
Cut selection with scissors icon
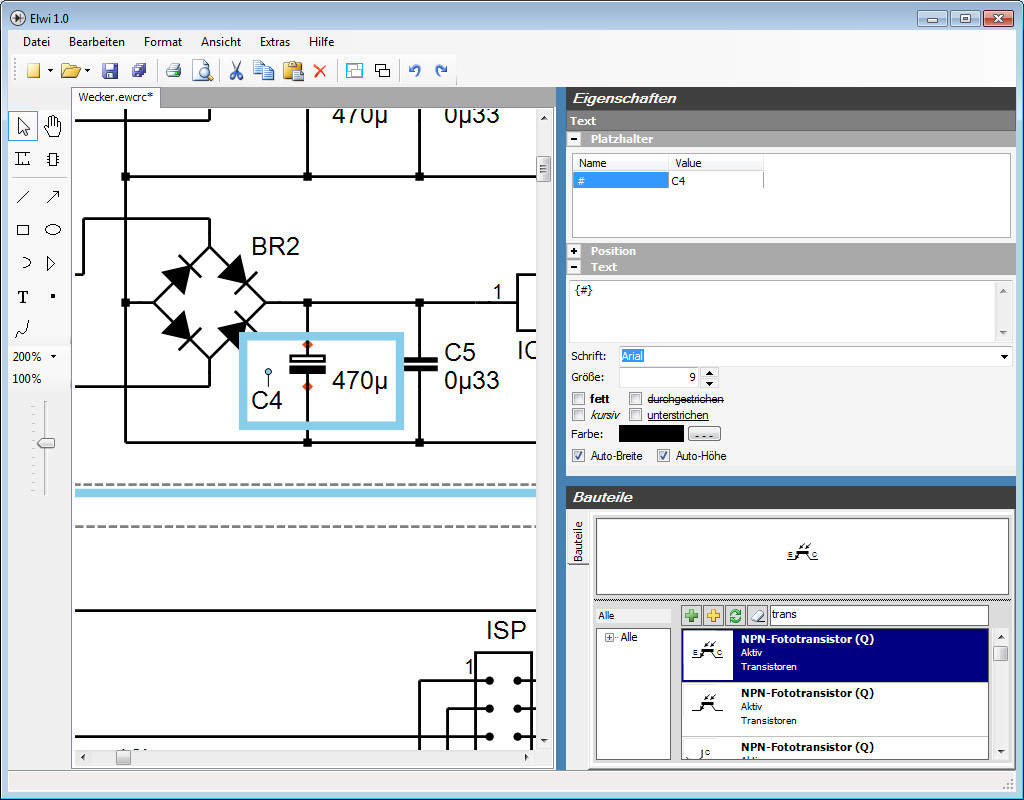coord(236,71)
